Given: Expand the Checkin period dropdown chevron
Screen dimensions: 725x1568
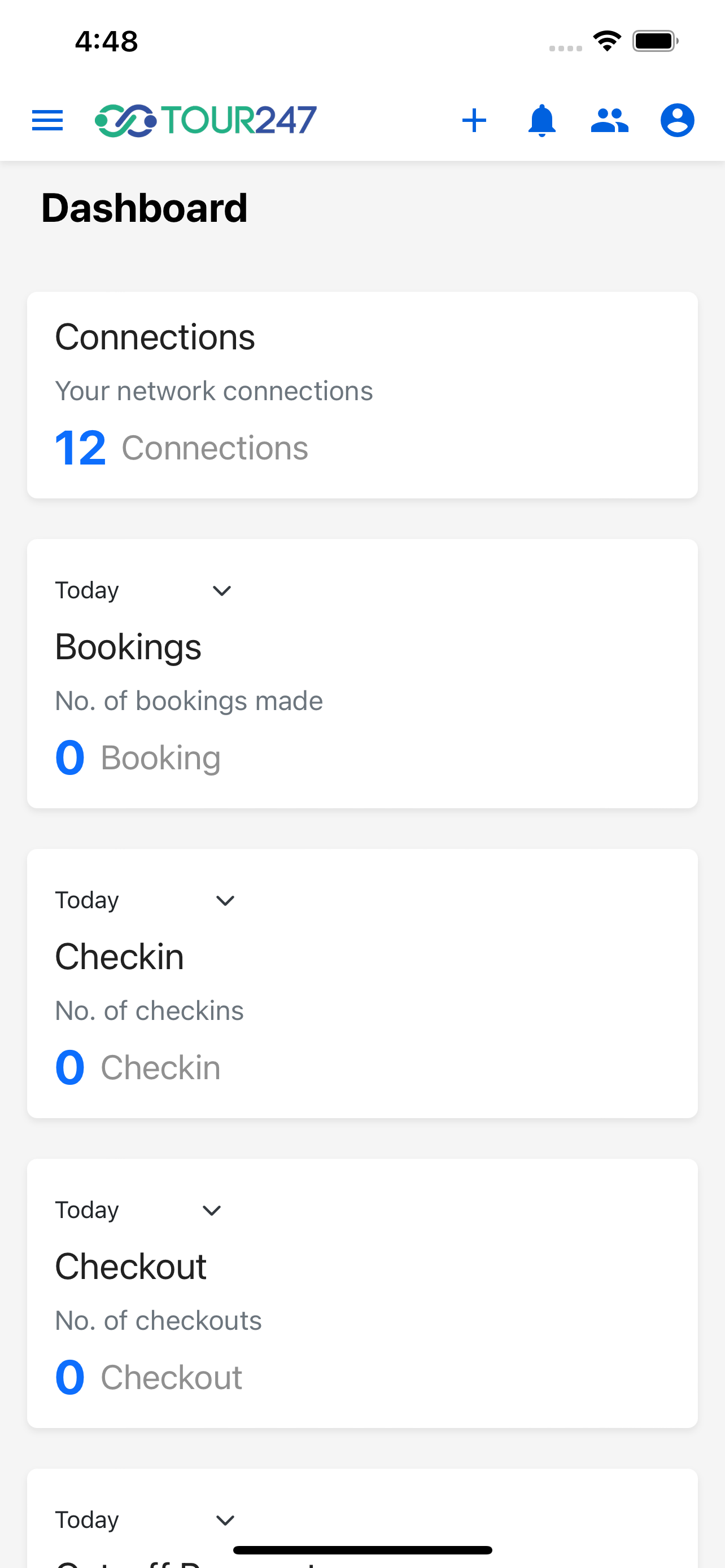Looking at the screenshot, I should pos(225,900).
